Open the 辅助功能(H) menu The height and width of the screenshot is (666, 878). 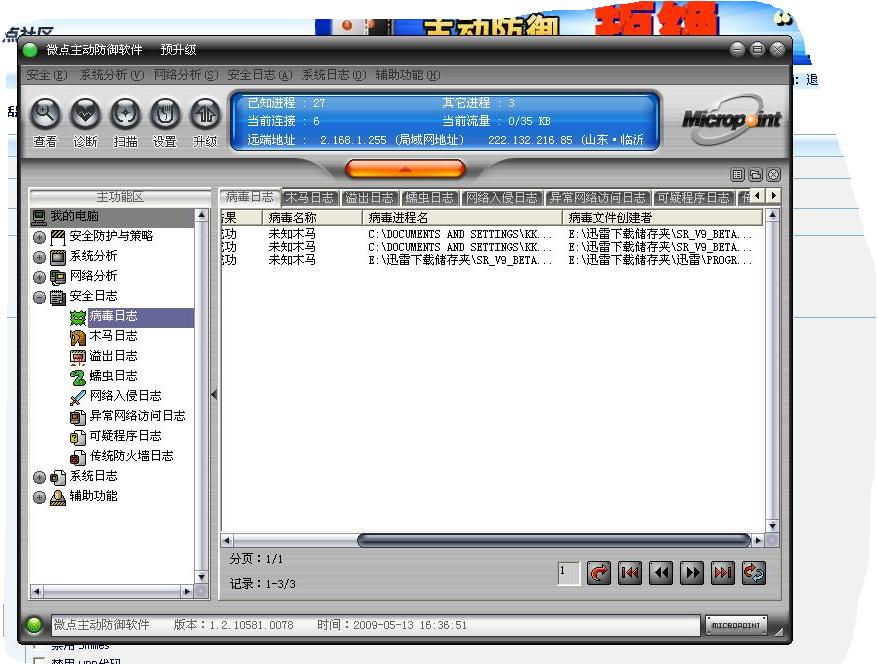click(x=408, y=75)
